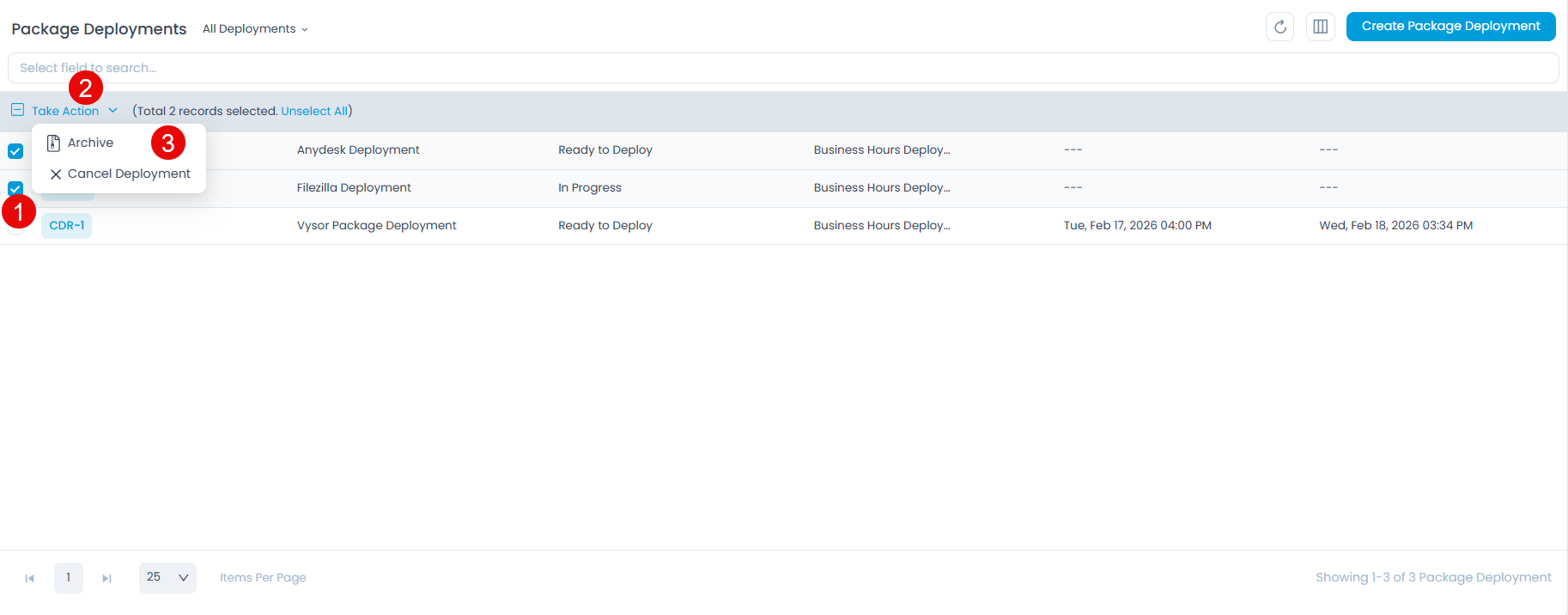Viewport: 1568px width, 615px height.
Task: Open the Filezilla Deployment row
Action: pyautogui.click(x=354, y=188)
